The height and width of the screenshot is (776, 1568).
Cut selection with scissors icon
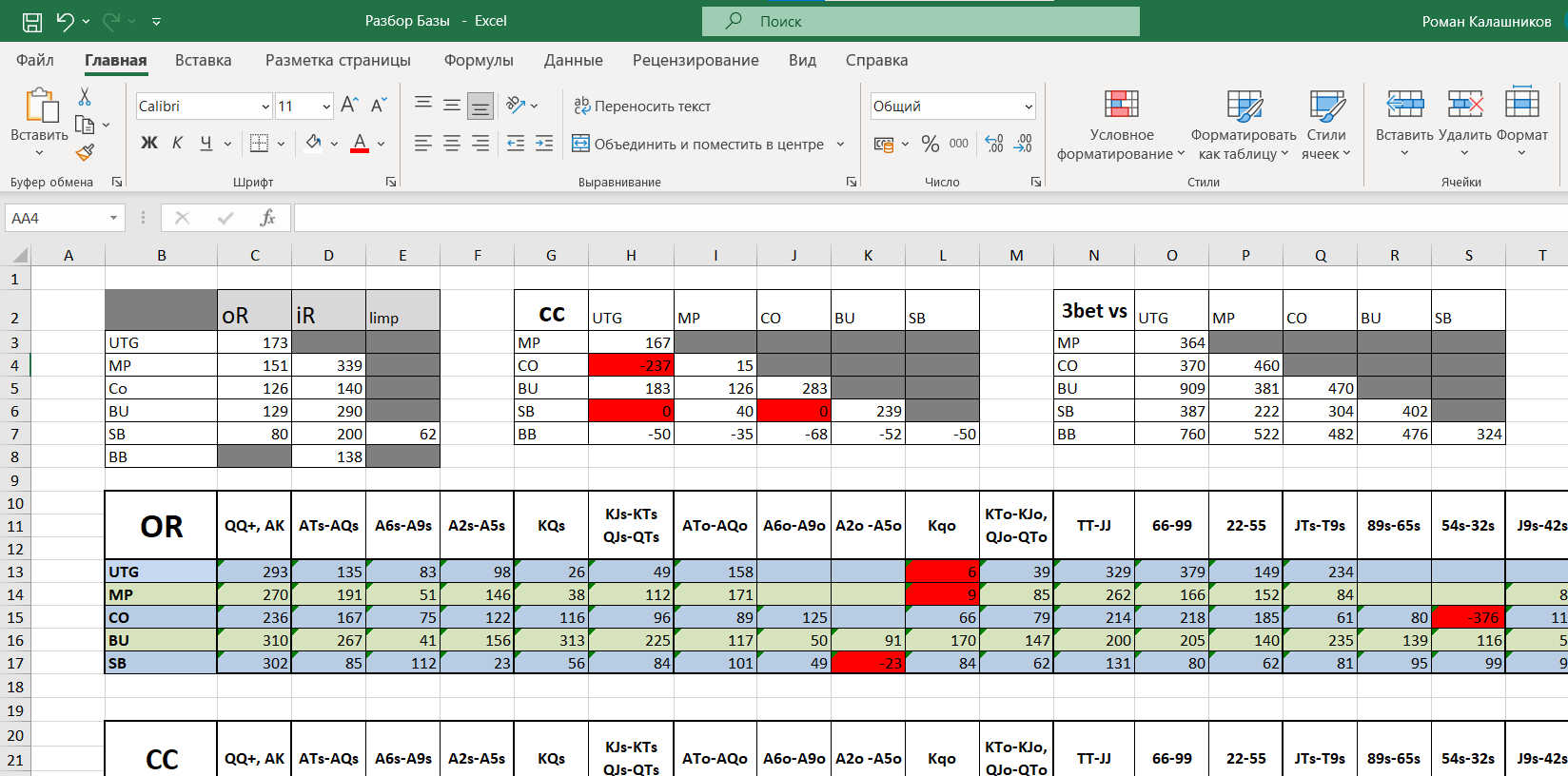point(85,97)
